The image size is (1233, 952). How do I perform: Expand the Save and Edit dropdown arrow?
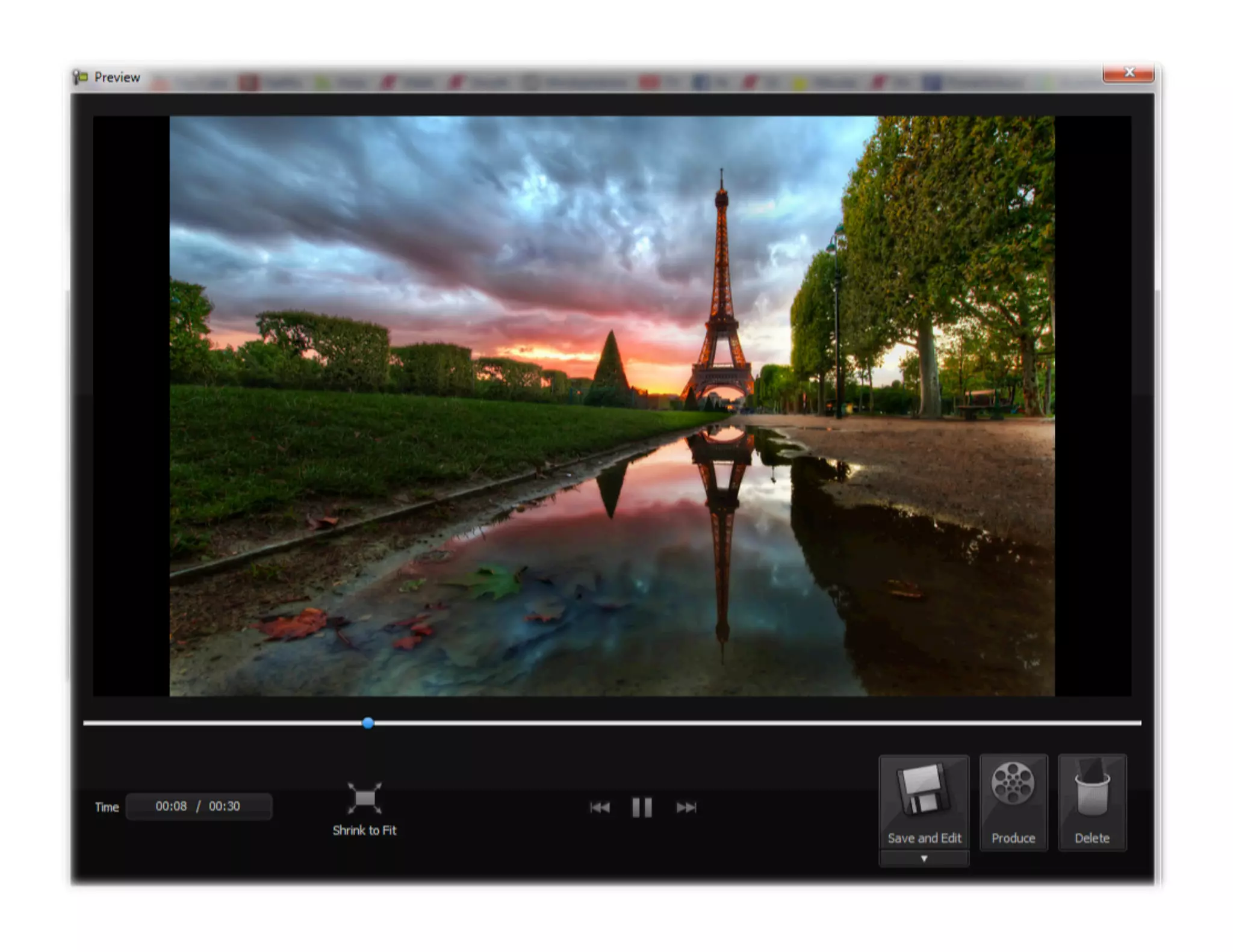(x=924, y=859)
